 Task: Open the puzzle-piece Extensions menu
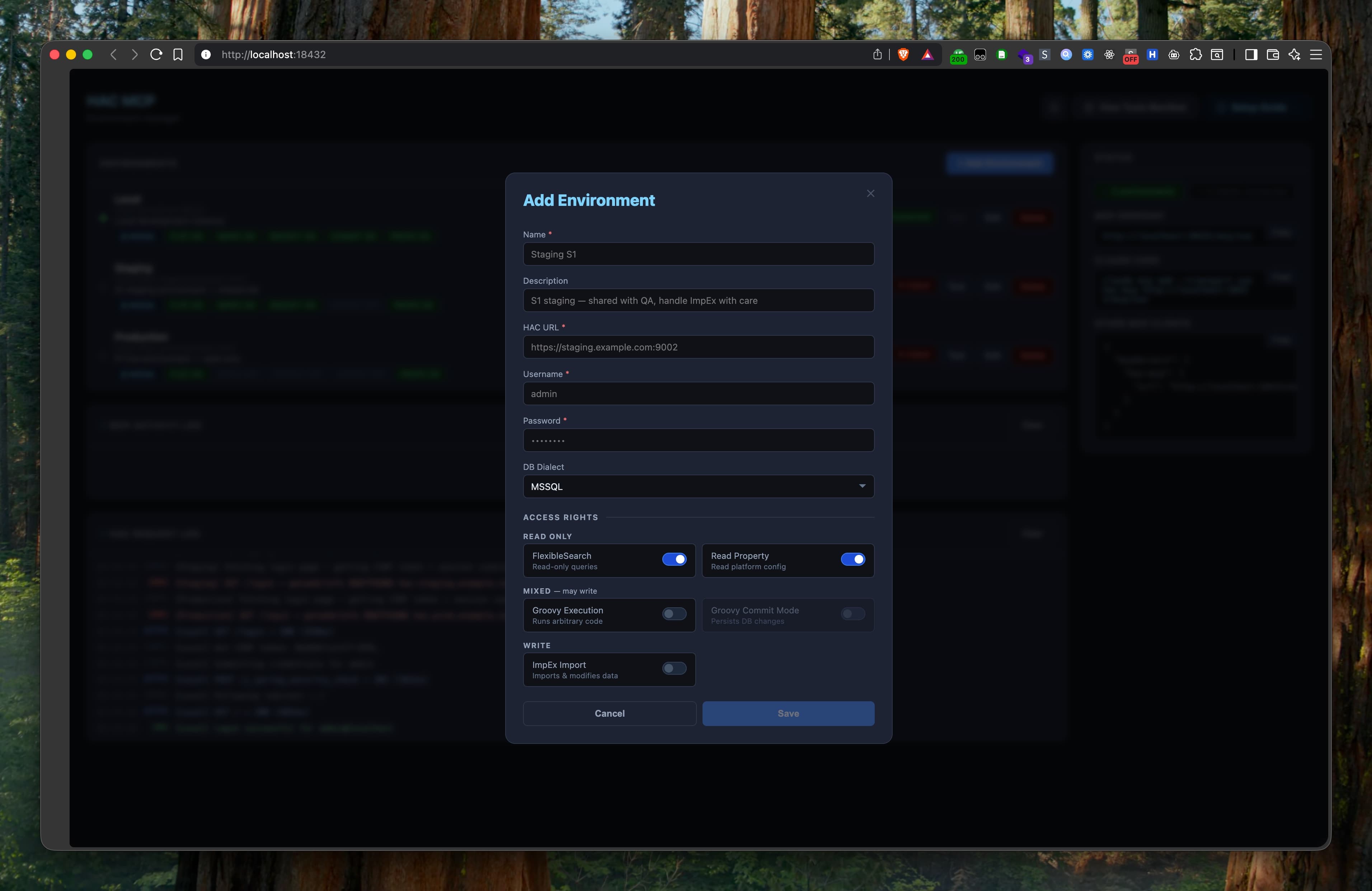coord(1195,55)
